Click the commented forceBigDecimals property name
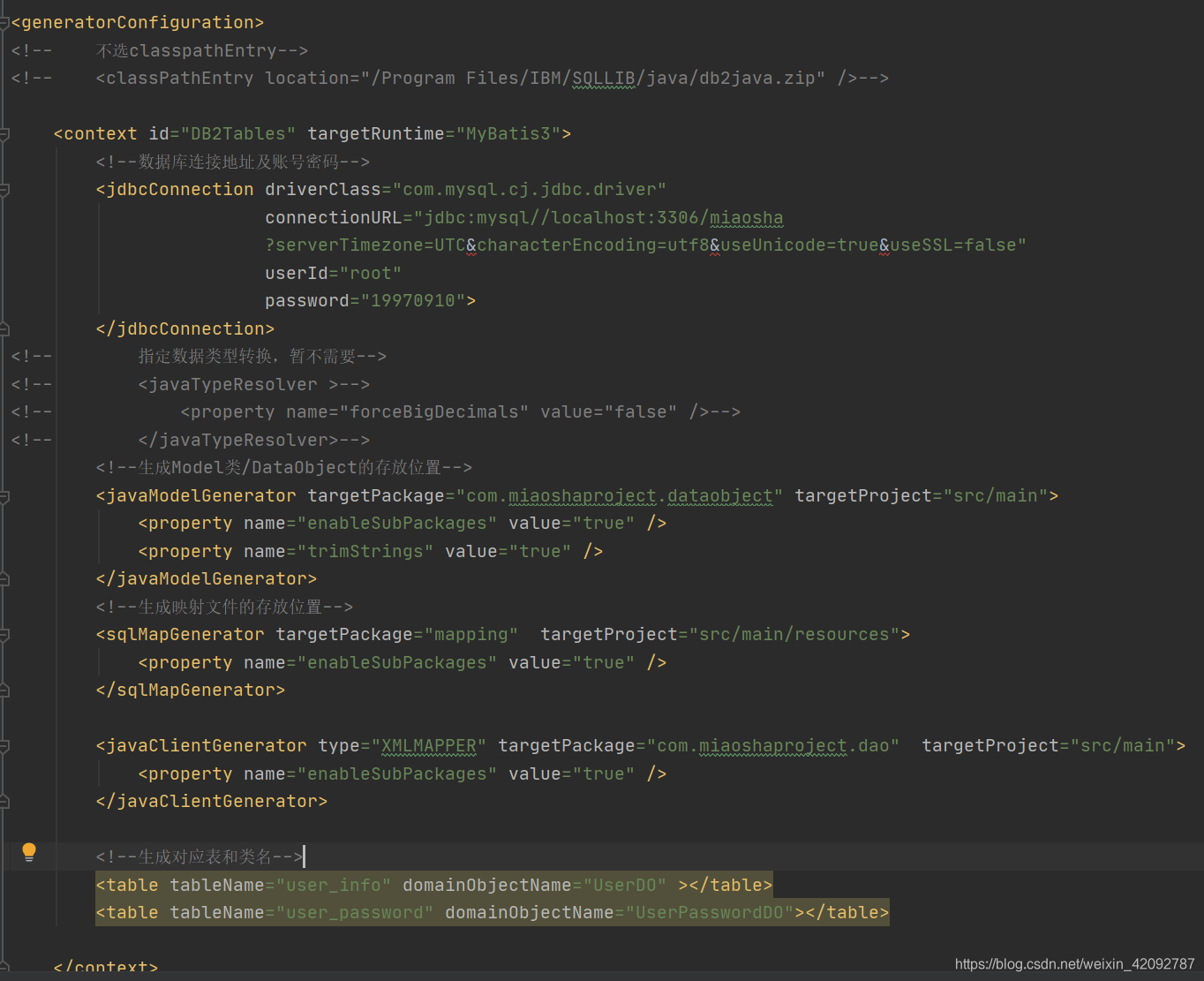The image size is (1204, 981). [434, 412]
